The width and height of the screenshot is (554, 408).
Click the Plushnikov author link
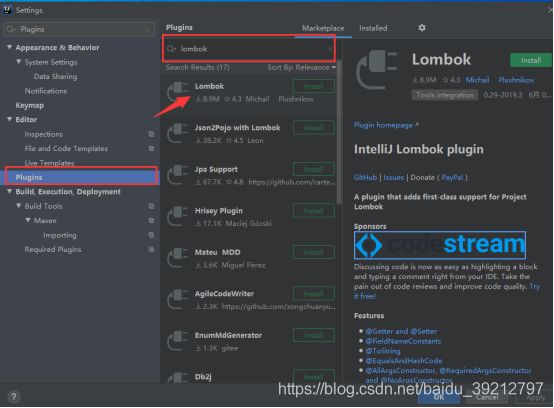(x=516, y=80)
